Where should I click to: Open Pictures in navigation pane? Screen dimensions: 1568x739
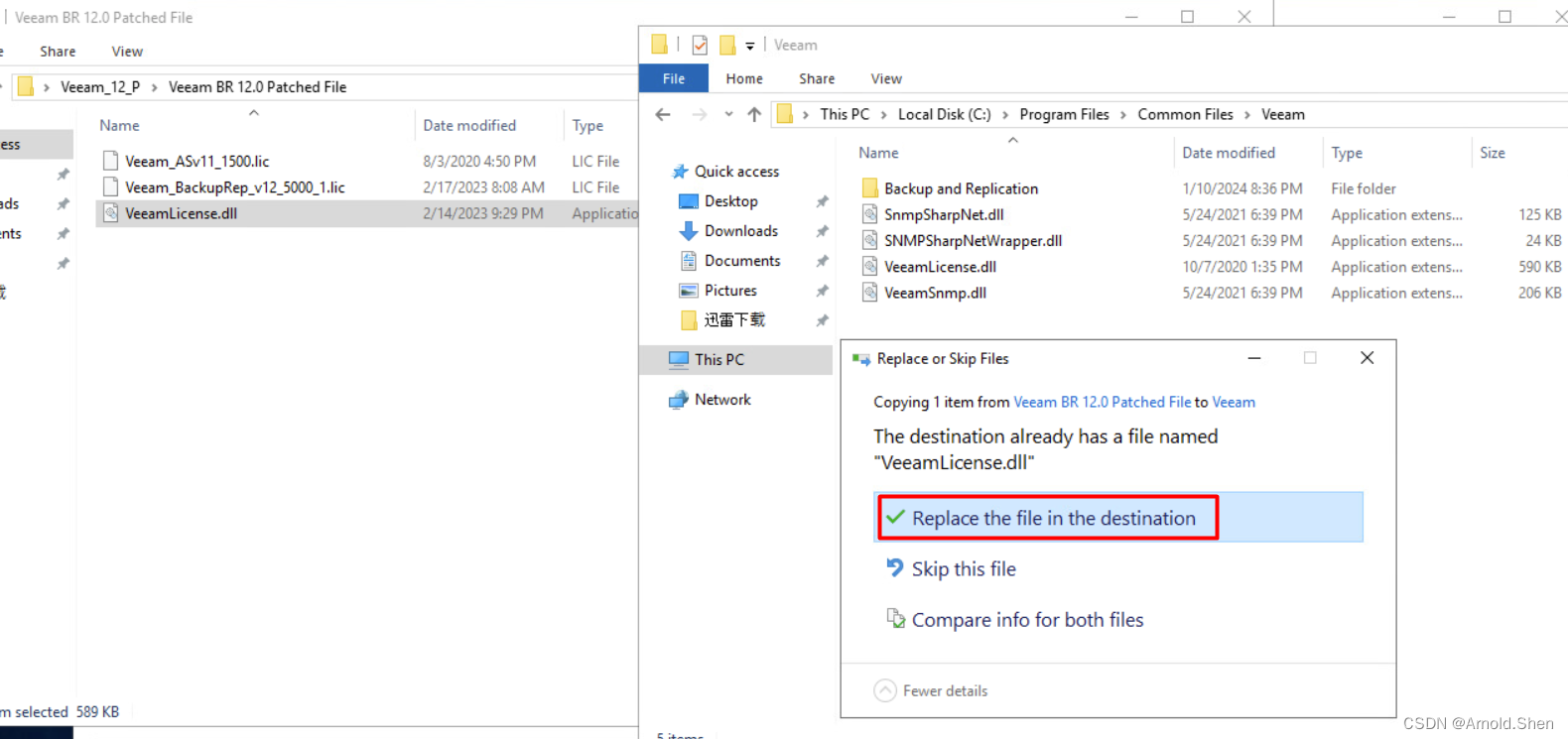tap(730, 291)
